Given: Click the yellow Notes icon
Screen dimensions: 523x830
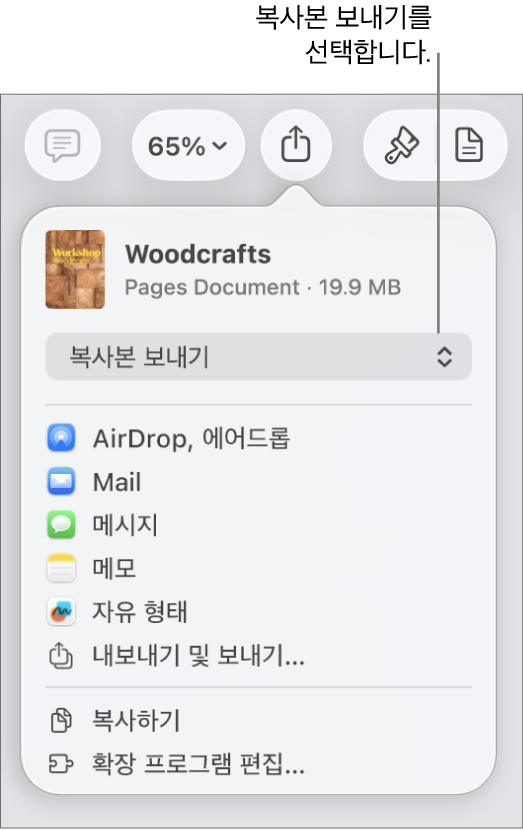Looking at the screenshot, I should coord(61,568).
